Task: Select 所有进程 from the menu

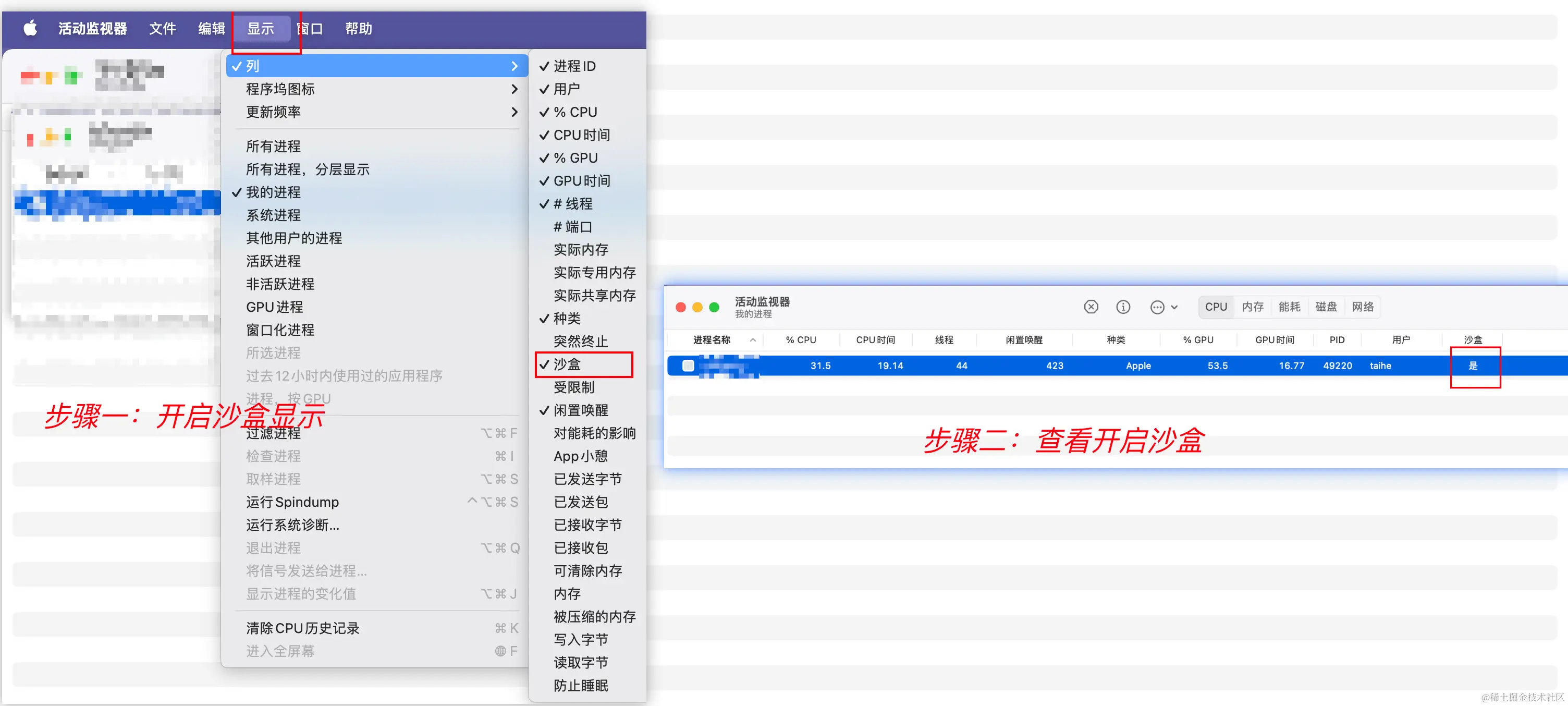Action: tap(273, 146)
